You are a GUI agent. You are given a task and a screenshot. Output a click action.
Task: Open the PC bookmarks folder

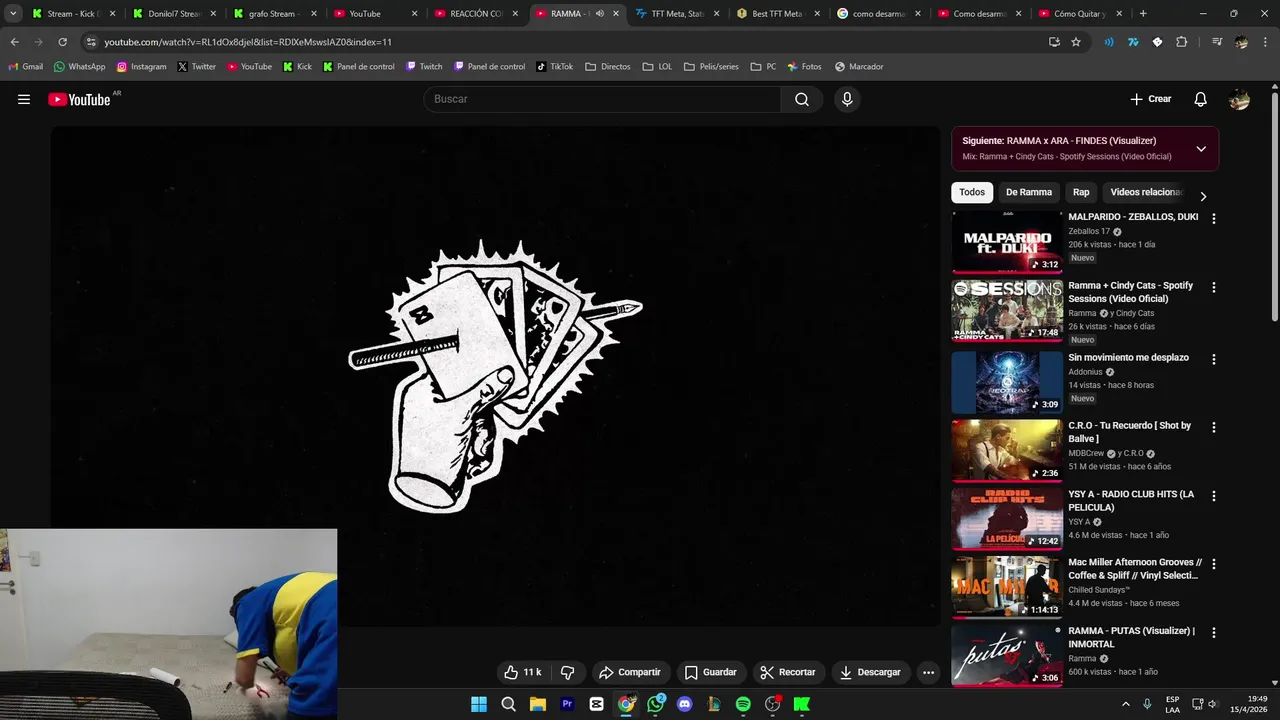coord(763,66)
